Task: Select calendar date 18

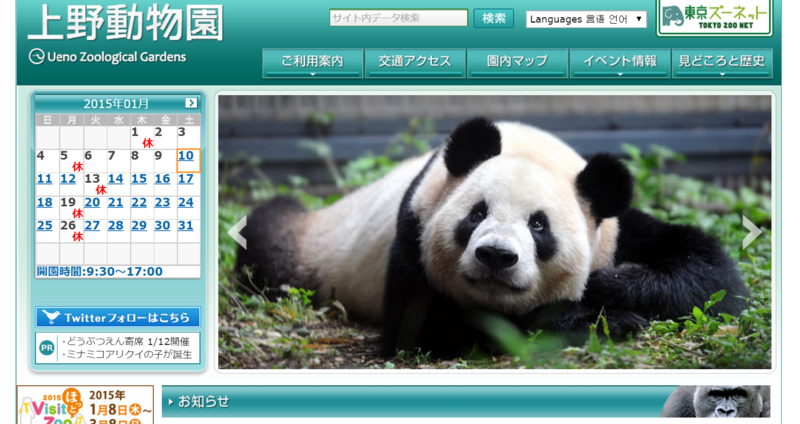Action: pos(44,203)
